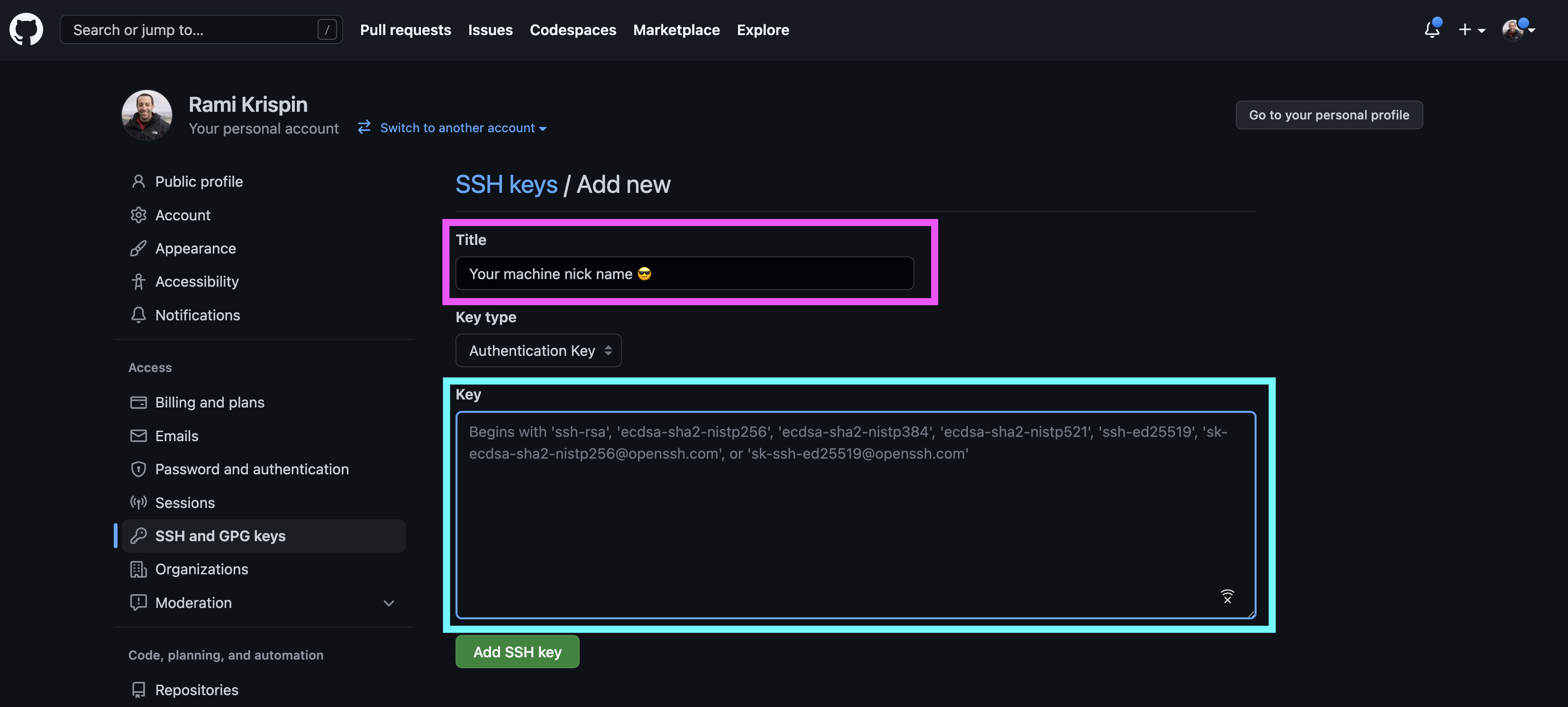Click into the Key text area
This screenshot has height=707, width=1568.
pyautogui.click(x=855, y=523)
